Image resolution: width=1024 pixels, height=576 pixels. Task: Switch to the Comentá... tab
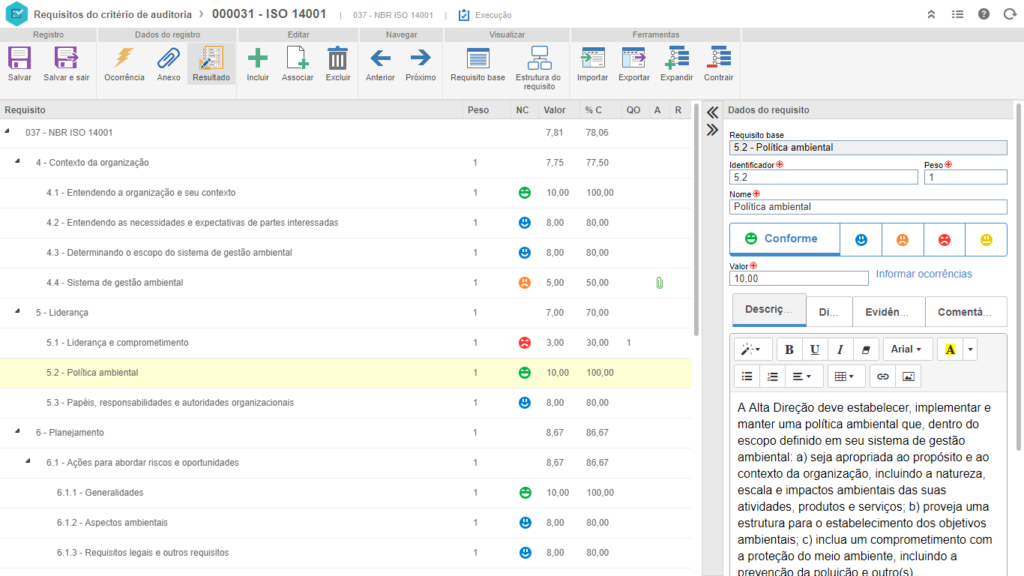point(965,312)
